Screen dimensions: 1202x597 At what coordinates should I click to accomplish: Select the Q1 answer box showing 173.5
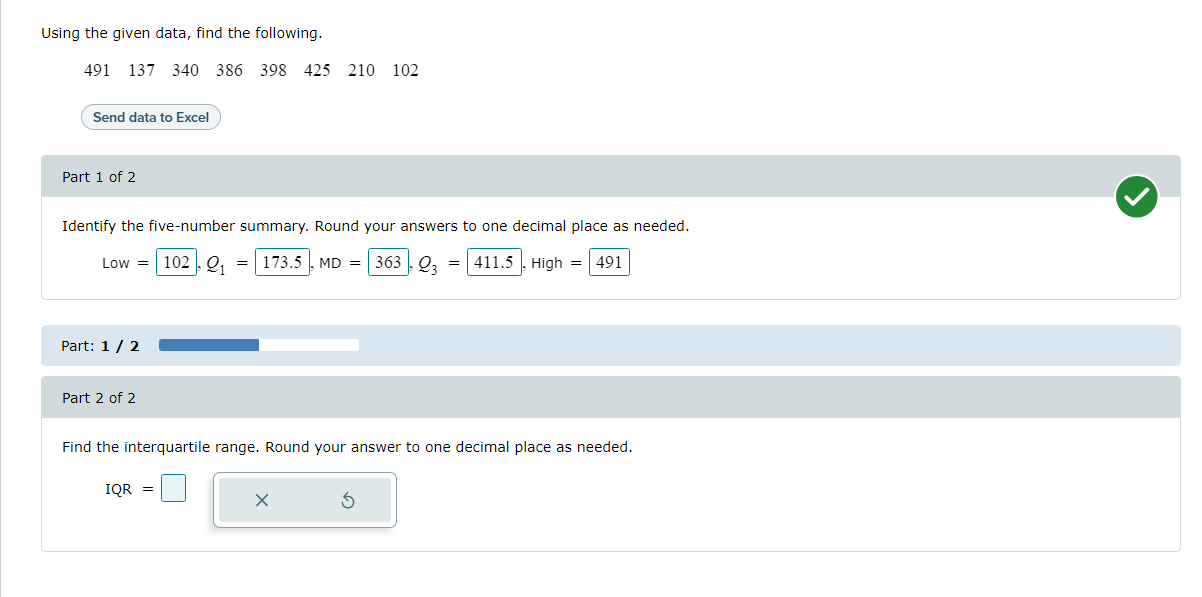click(281, 261)
